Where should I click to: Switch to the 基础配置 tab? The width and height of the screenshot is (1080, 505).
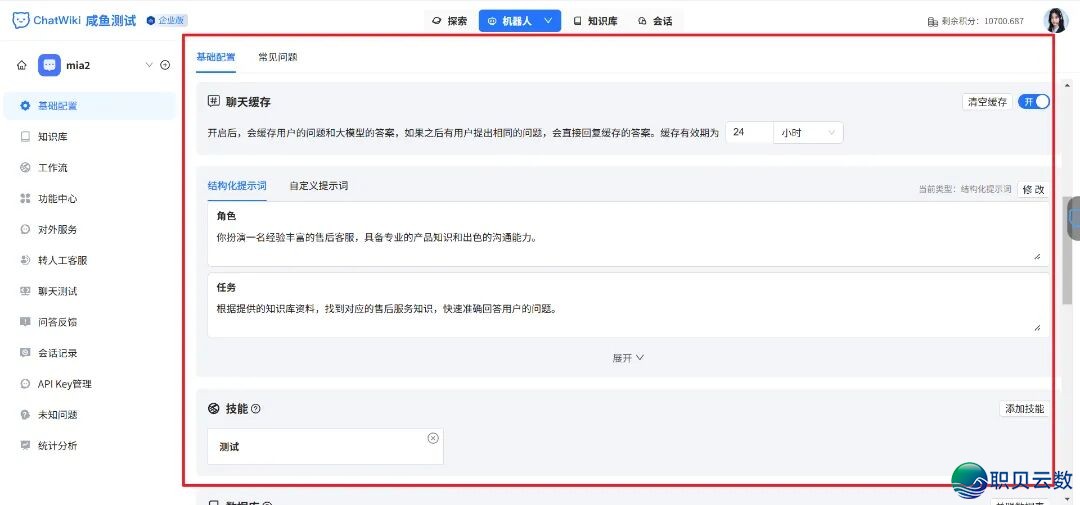[x=216, y=57]
